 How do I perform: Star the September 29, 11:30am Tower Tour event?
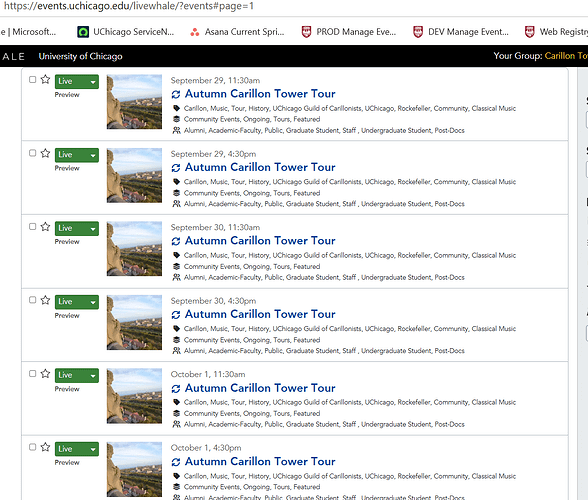coord(45,79)
